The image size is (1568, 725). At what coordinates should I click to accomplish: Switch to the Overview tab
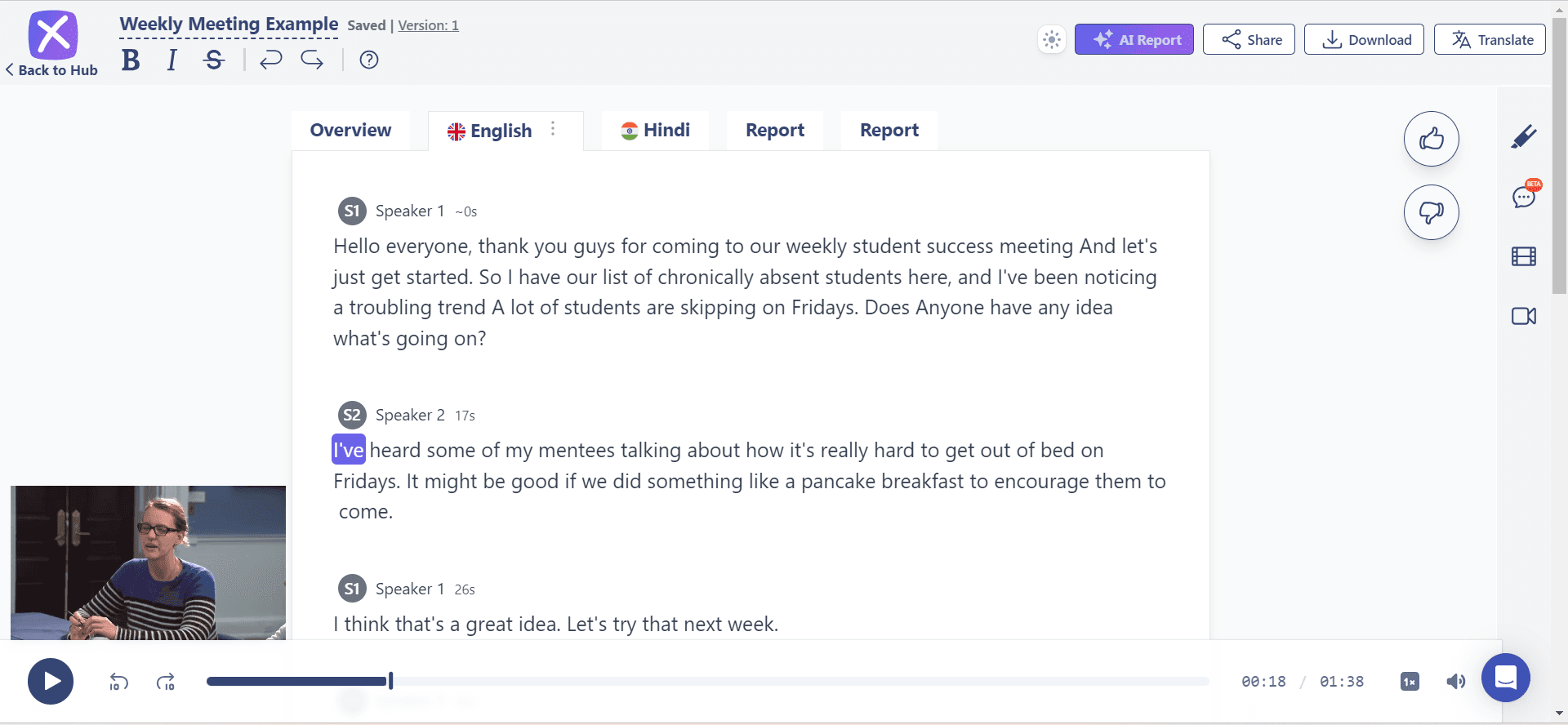350,131
